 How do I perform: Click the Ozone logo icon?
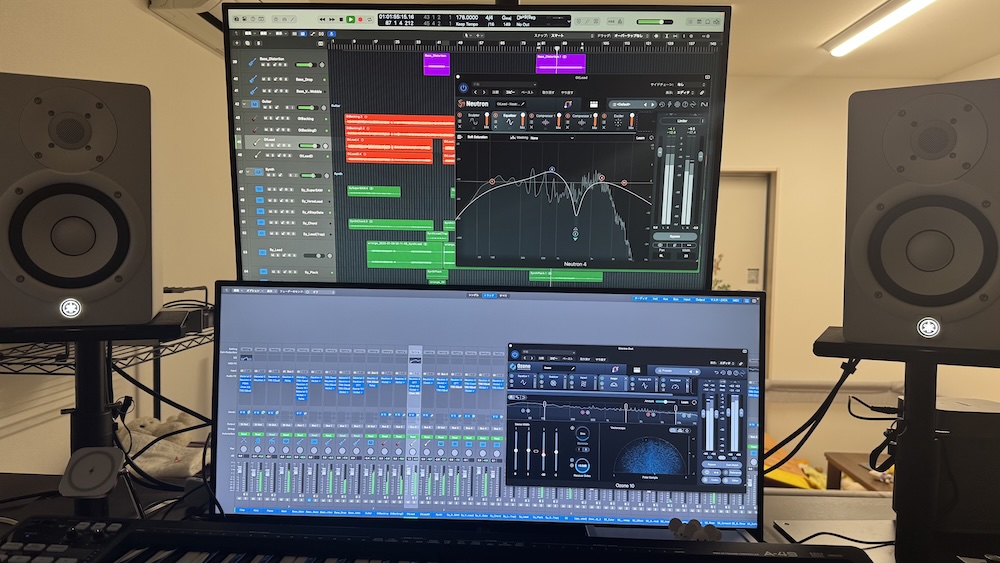pos(512,367)
